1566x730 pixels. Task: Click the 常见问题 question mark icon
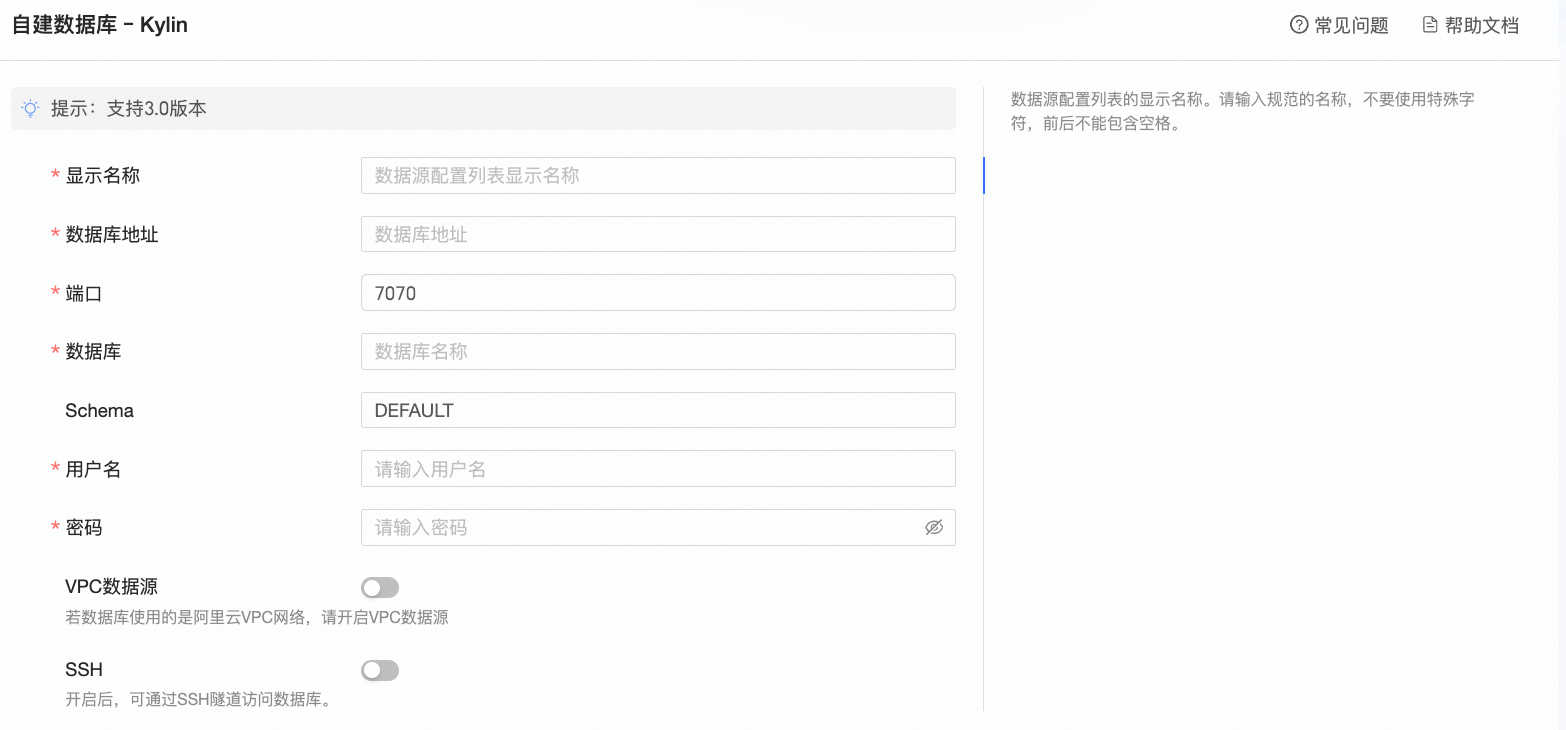pos(1299,25)
